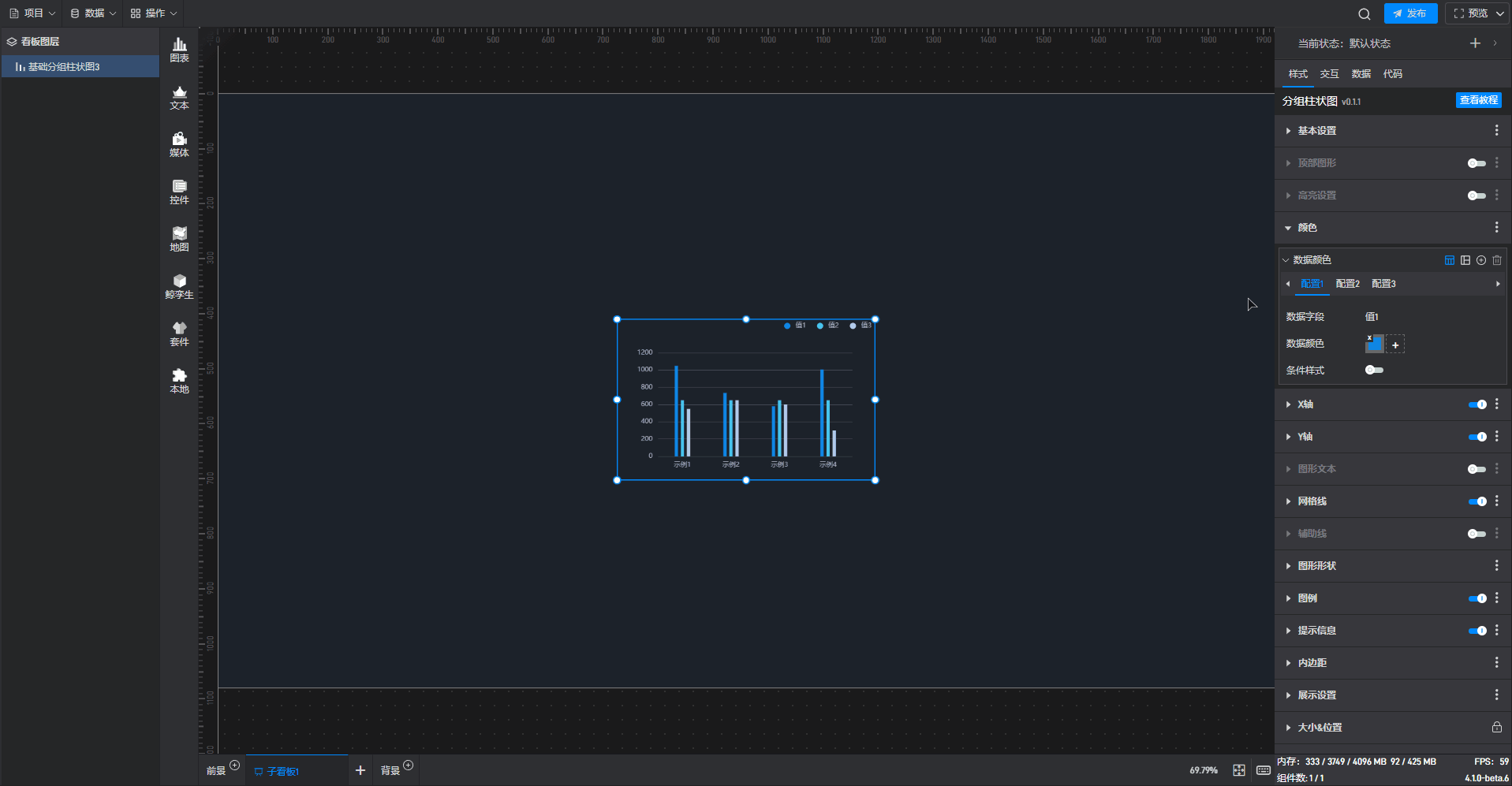
Task: Add another data color with dashed plus box
Action: coord(1395,345)
